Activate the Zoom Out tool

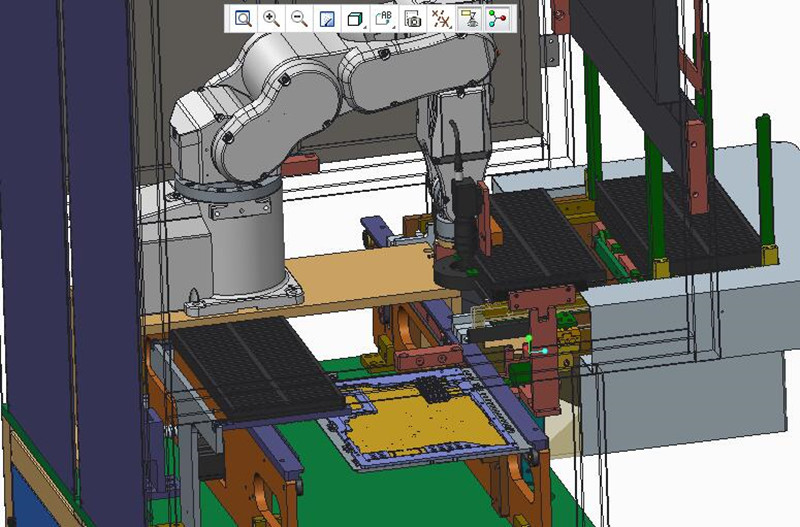click(x=299, y=18)
